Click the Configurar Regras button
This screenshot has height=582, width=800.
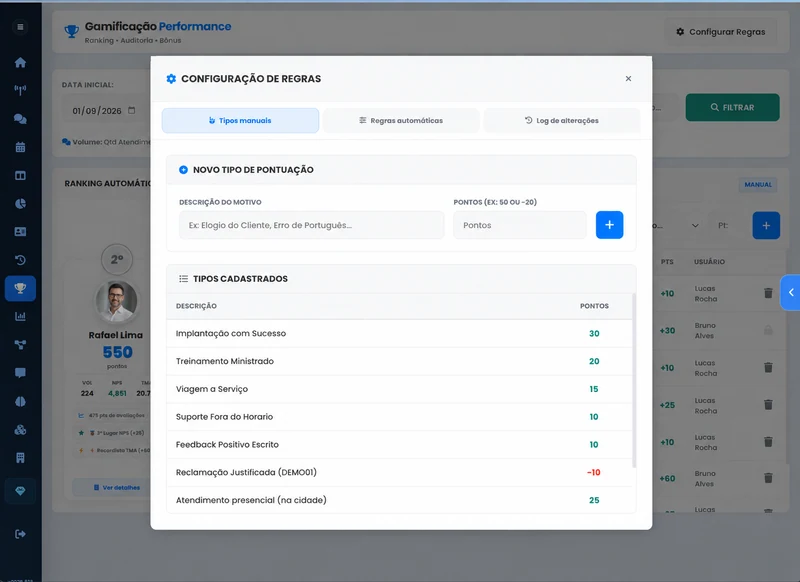721,32
